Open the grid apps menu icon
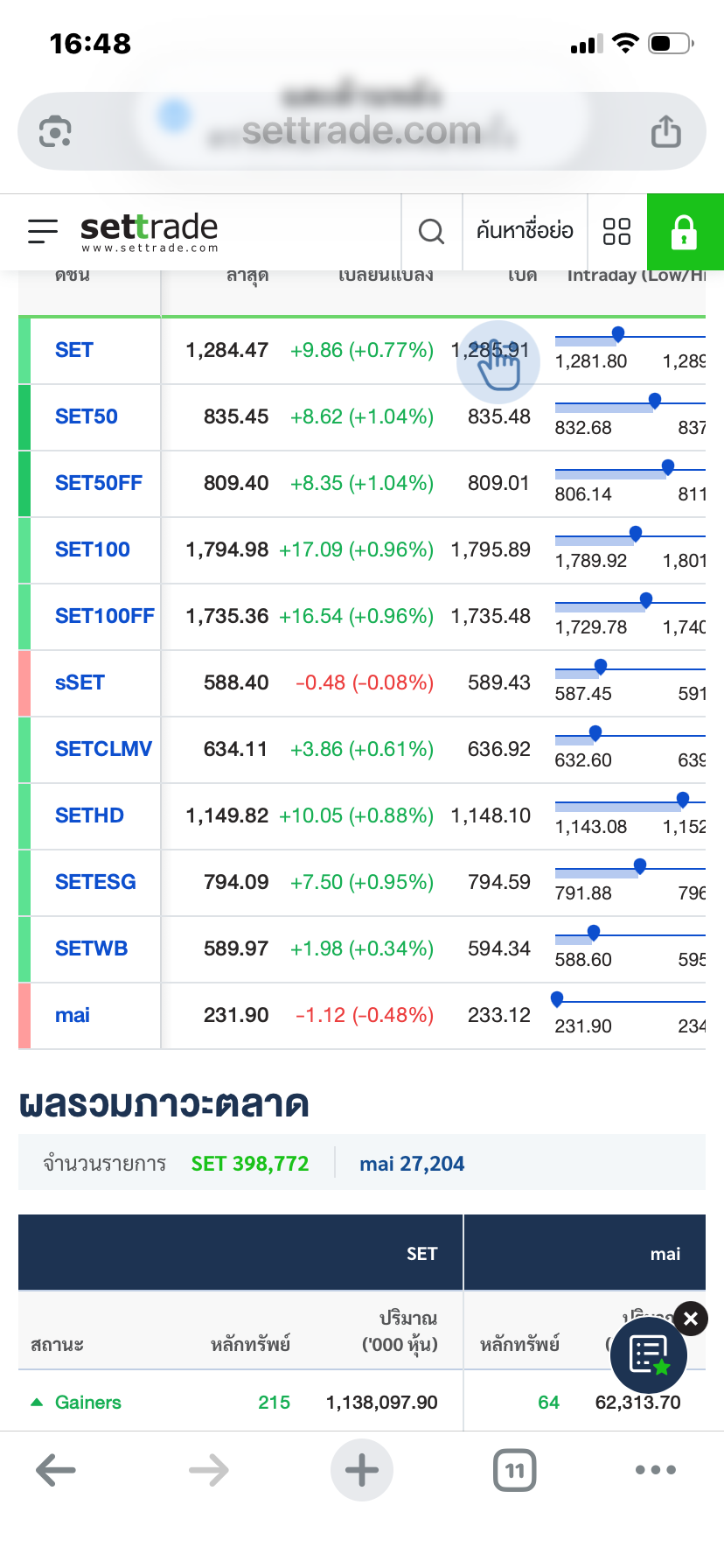The height and width of the screenshot is (1568, 724). coord(616,231)
